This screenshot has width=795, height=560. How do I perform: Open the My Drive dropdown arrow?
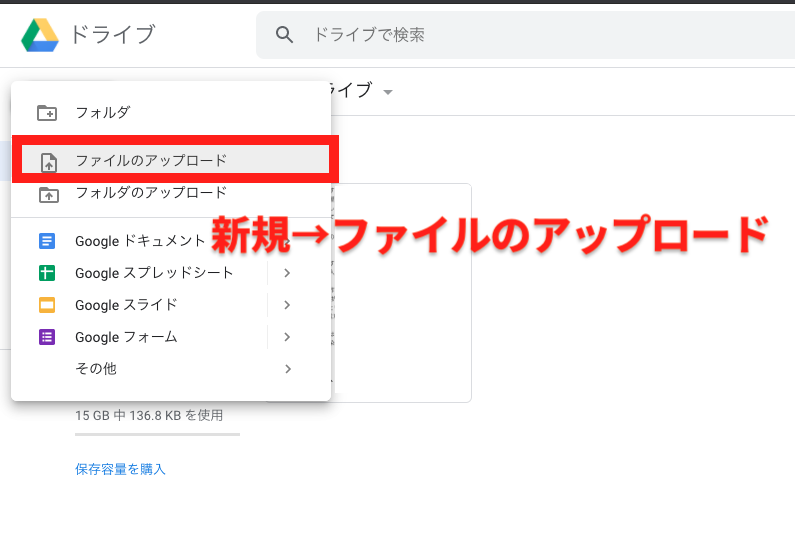point(388,92)
